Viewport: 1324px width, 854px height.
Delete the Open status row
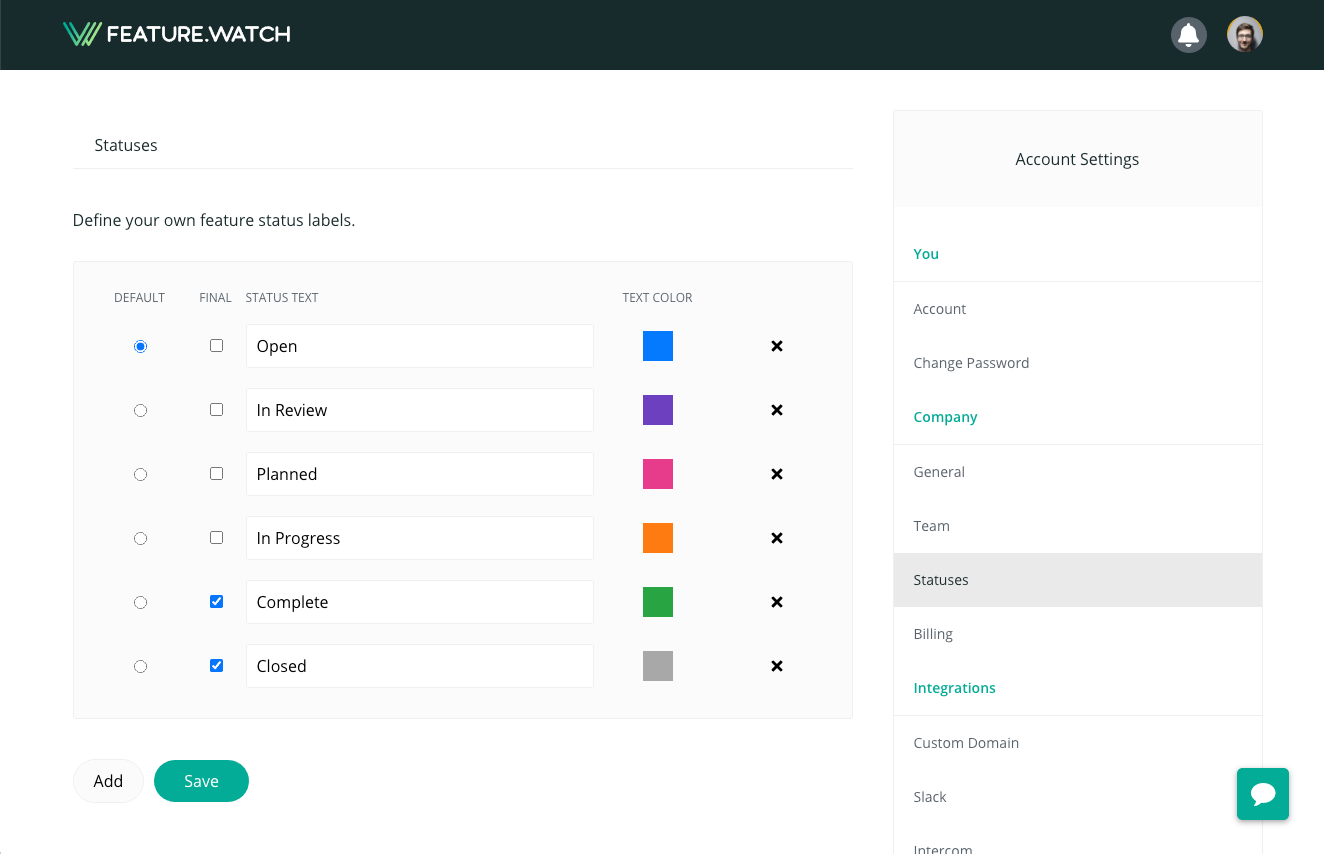776,346
